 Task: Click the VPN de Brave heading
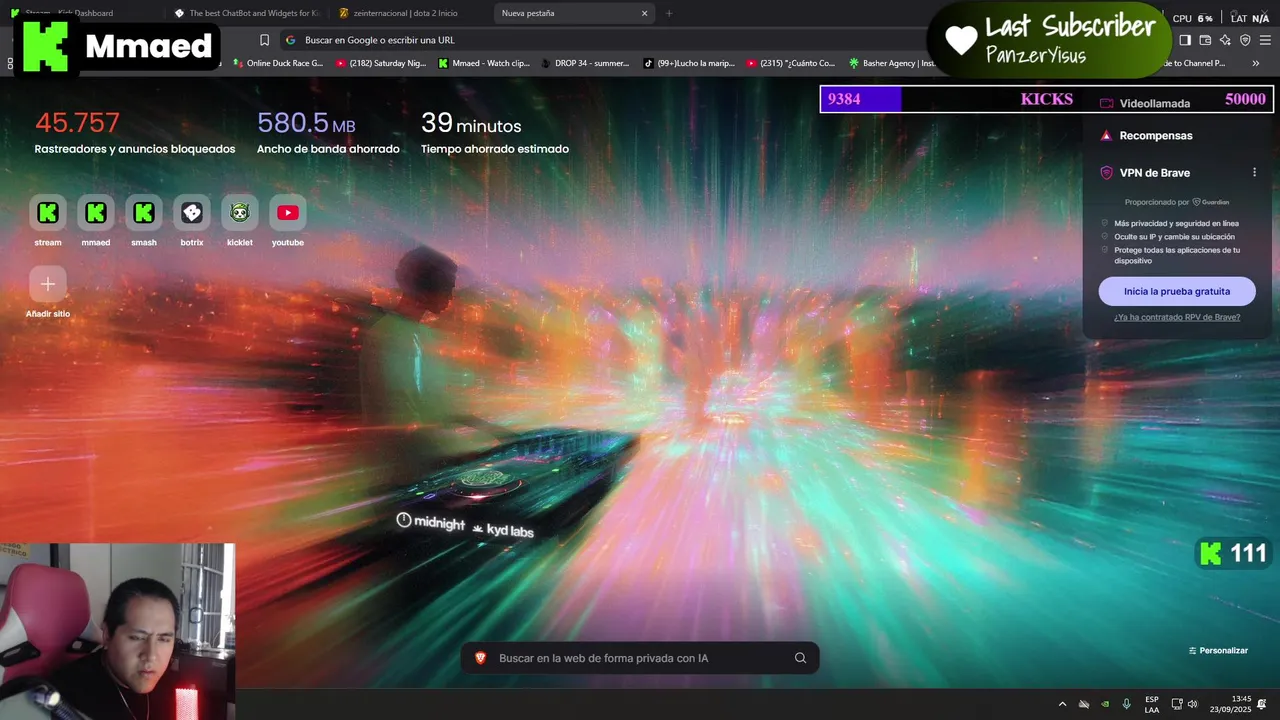(1154, 173)
